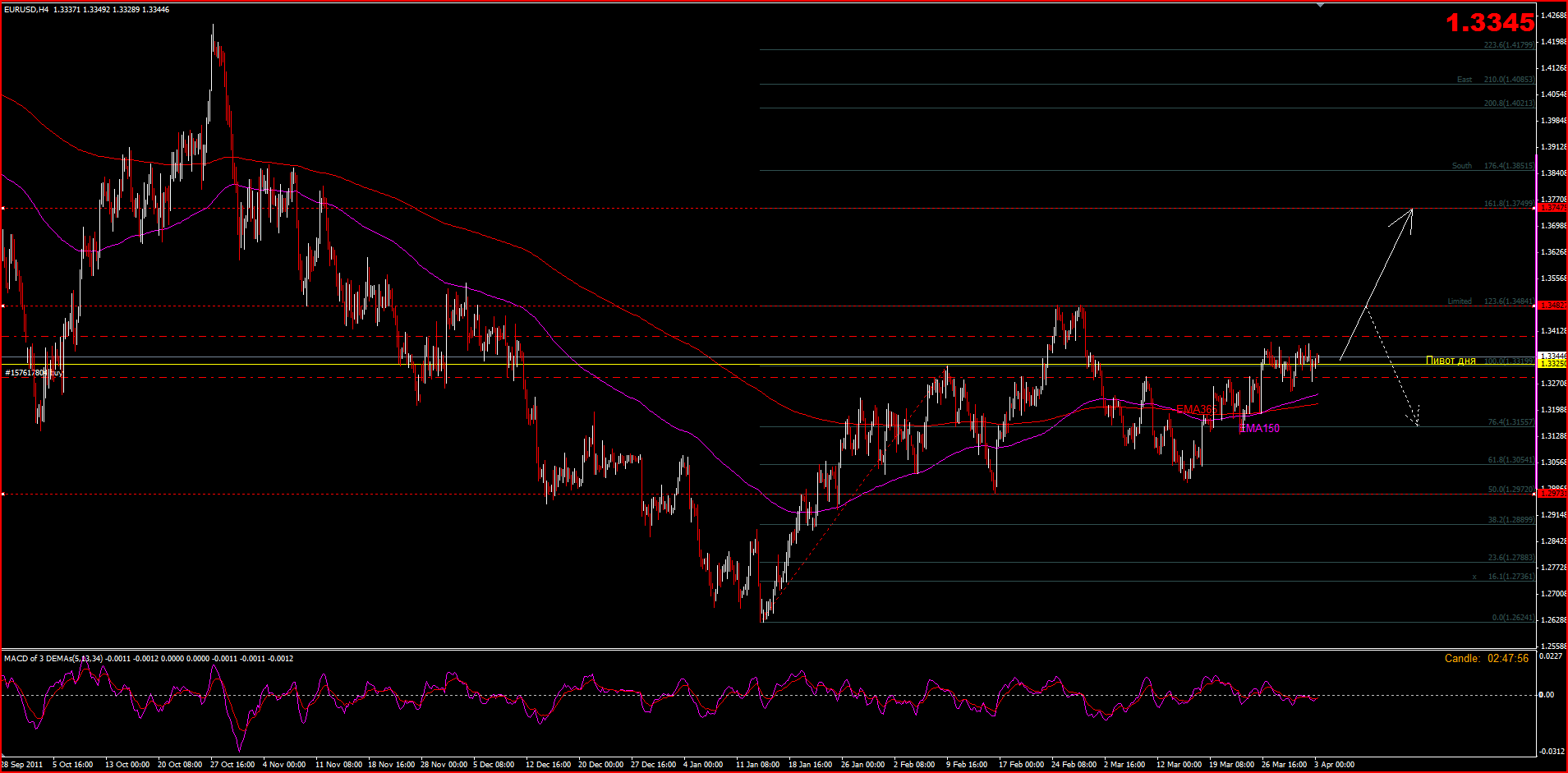Click the 1.27008 value on price axis
1568x773 pixels.
(x=1553, y=594)
